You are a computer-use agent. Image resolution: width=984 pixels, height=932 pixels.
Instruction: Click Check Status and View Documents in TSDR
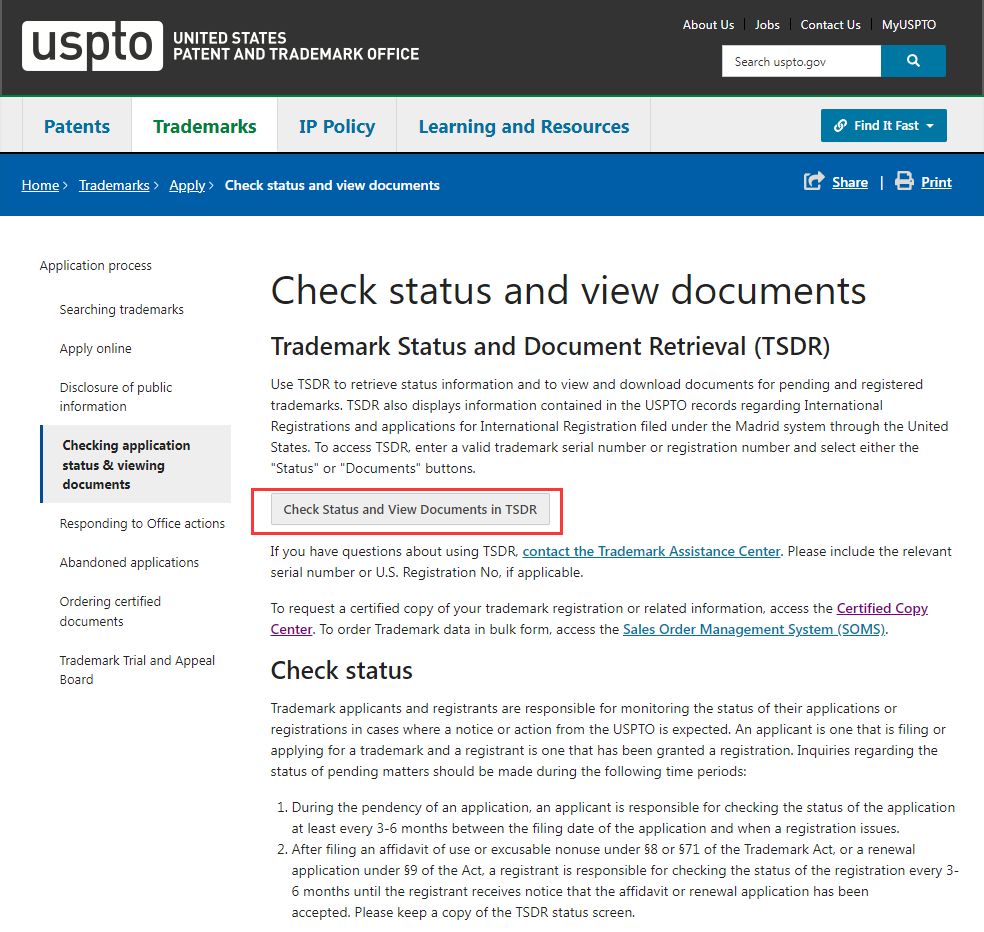click(410, 509)
